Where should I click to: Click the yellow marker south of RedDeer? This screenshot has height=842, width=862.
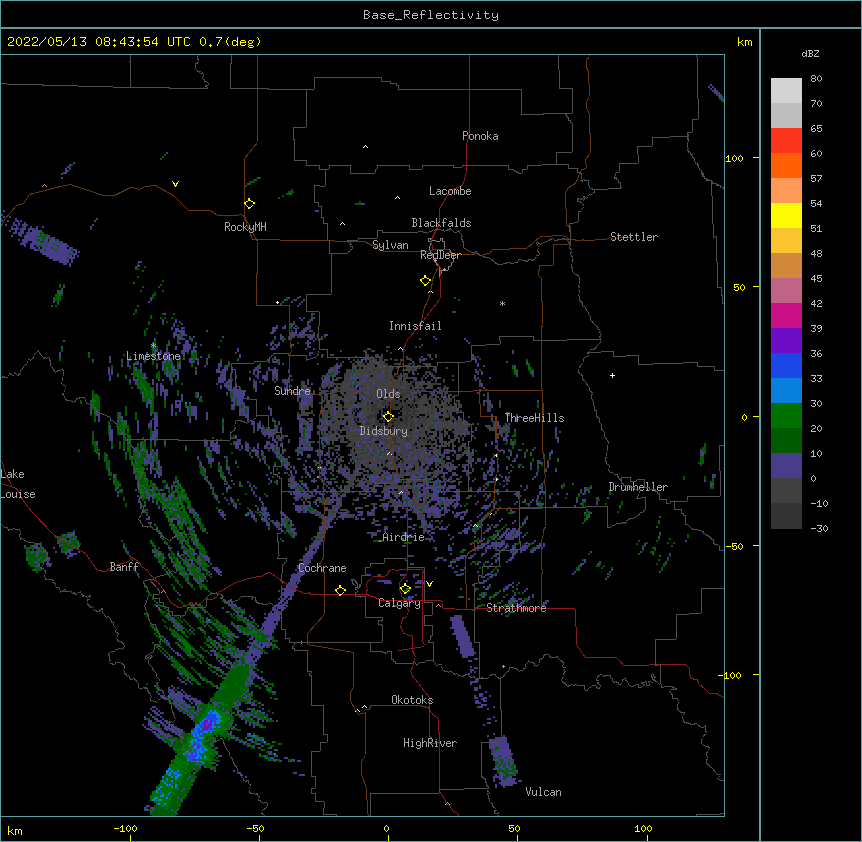[425, 281]
